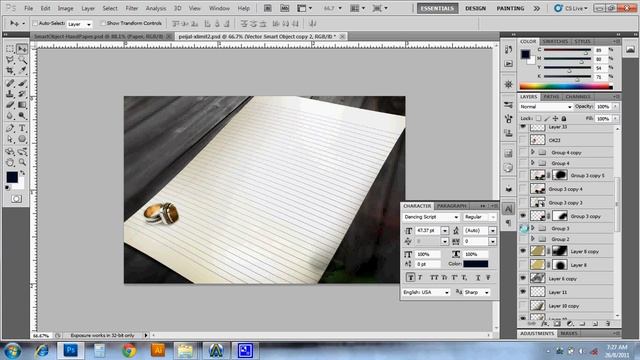The height and width of the screenshot is (360, 640).
Task: Open the Paragraph panel icon in dock
Action: coord(508,222)
